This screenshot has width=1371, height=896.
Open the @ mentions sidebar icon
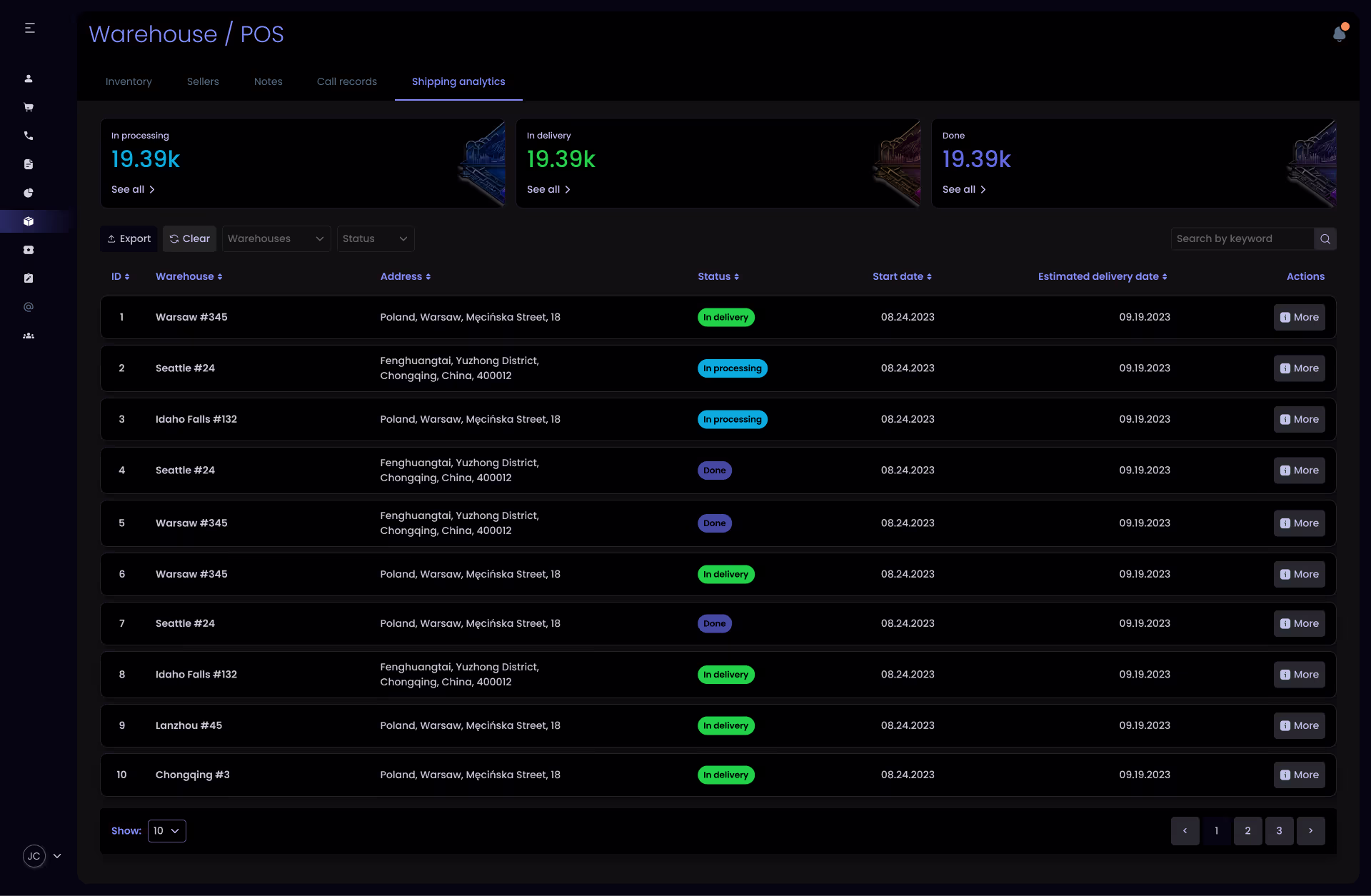29,307
